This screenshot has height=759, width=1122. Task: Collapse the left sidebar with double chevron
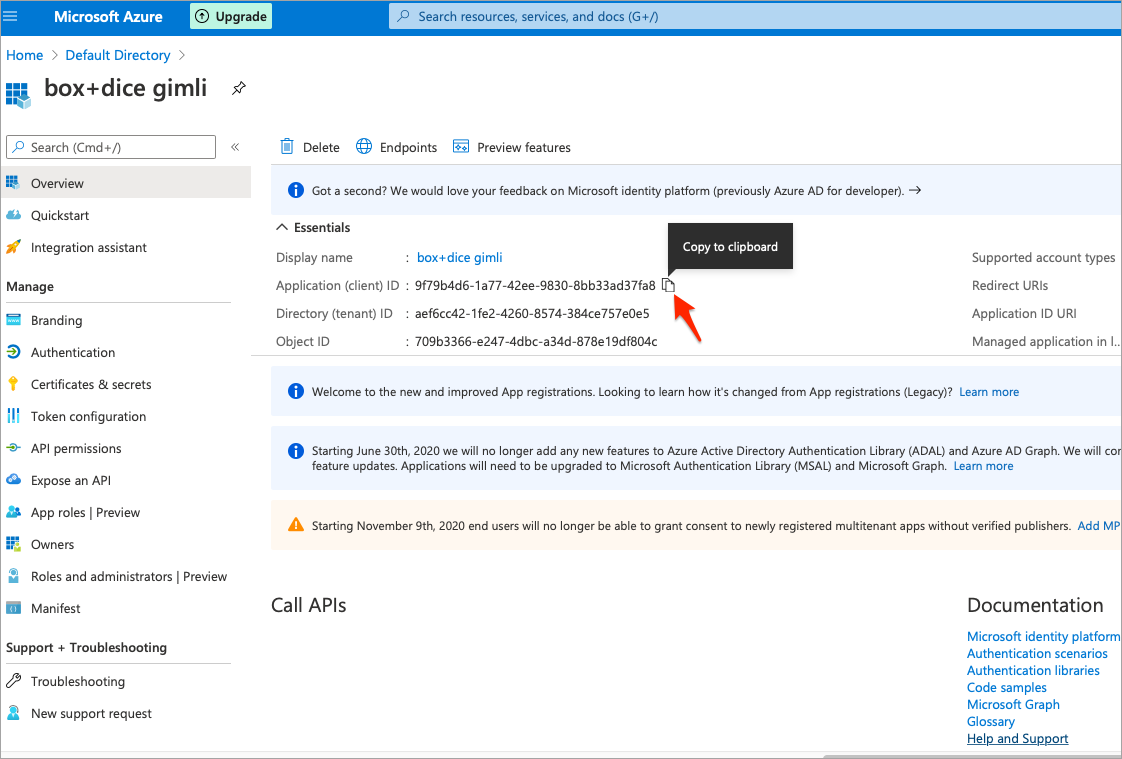(235, 147)
